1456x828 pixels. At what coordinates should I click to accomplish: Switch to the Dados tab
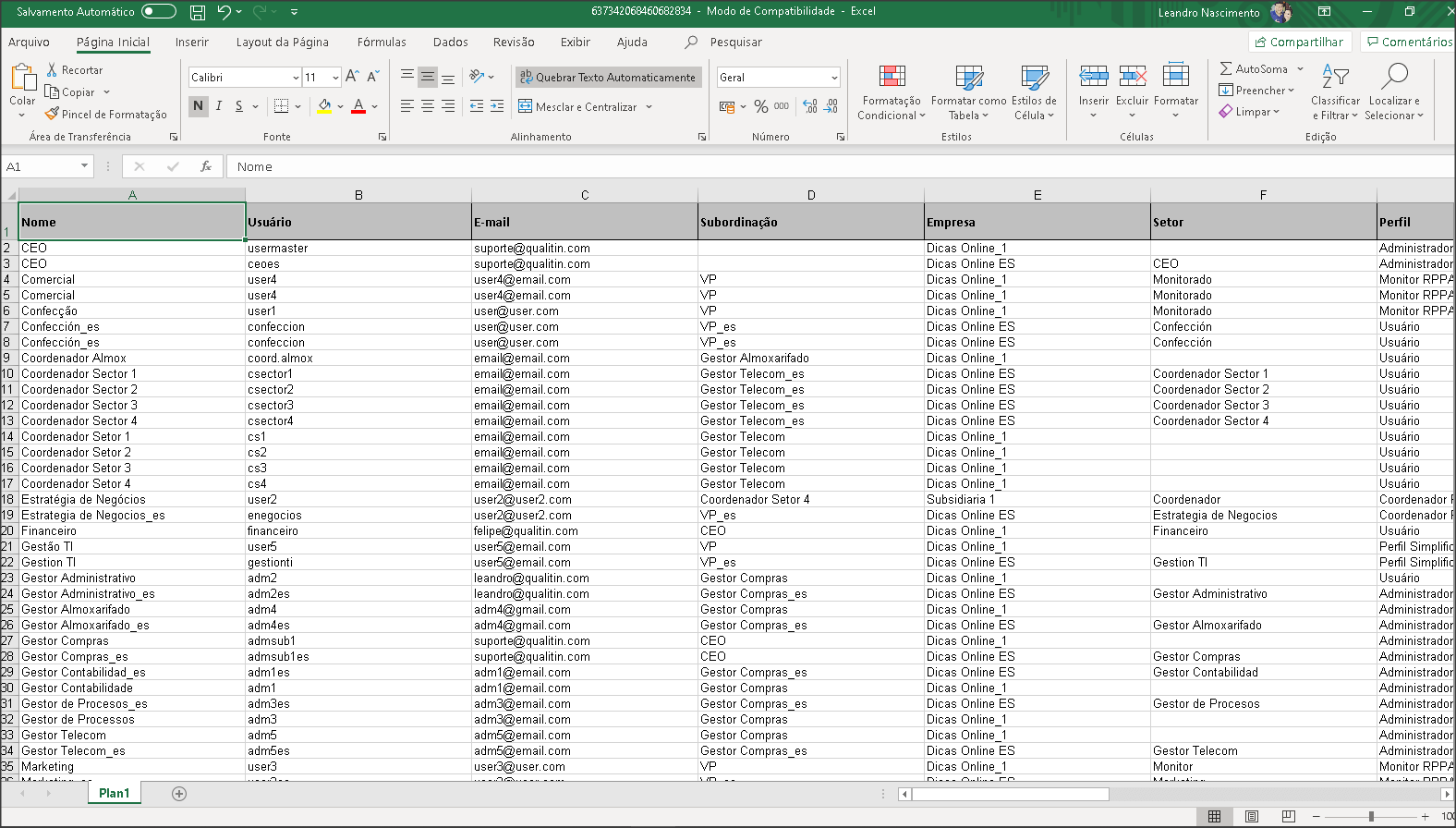pos(450,43)
